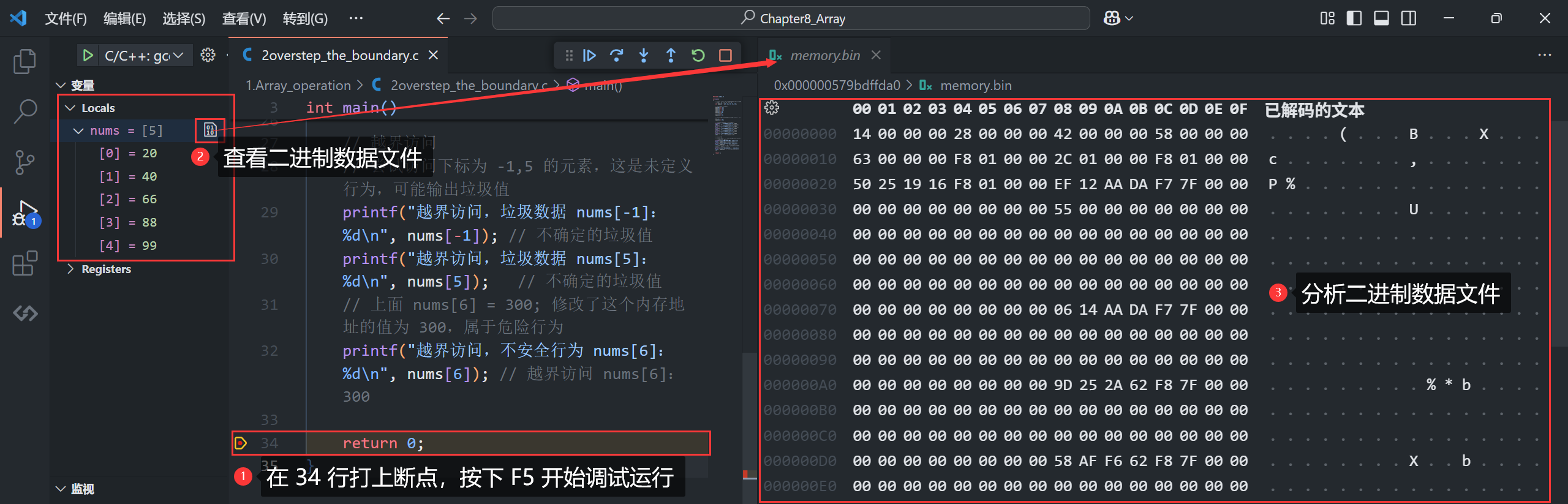Close the 2overstep_the_boundary.c tab
This screenshot has width=1568, height=504.
point(433,55)
